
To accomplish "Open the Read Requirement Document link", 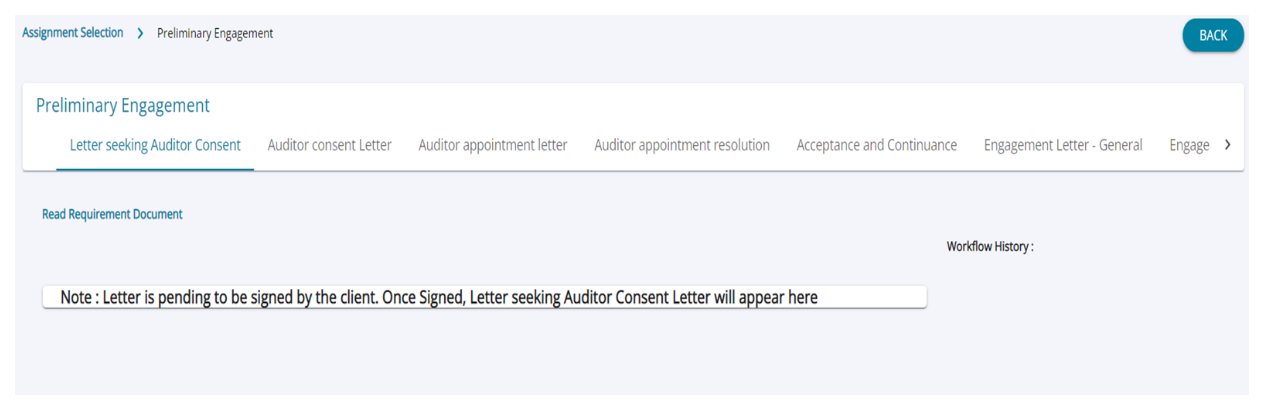I will click(x=112, y=214).
